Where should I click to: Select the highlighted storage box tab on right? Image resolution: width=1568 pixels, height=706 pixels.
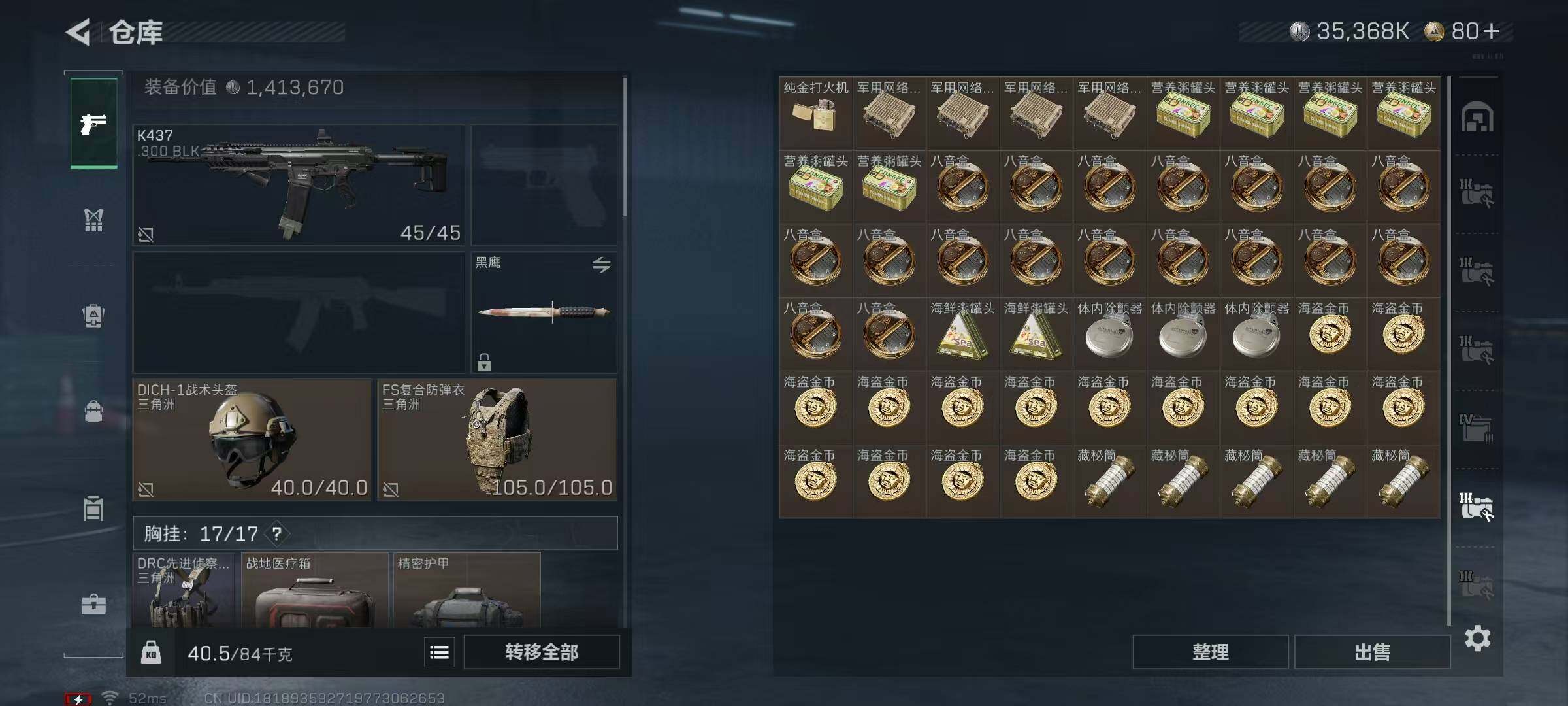click(x=1477, y=506)
